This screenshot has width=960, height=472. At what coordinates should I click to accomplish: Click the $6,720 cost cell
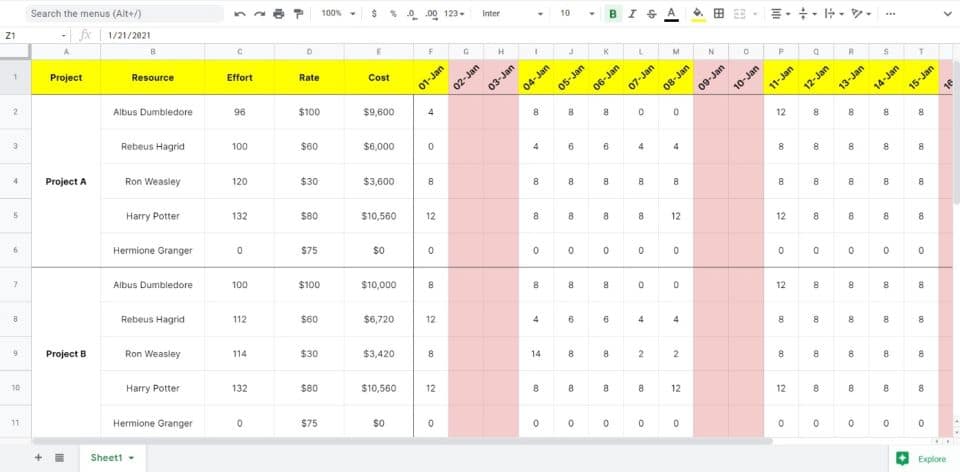click(x=378, y=319)
